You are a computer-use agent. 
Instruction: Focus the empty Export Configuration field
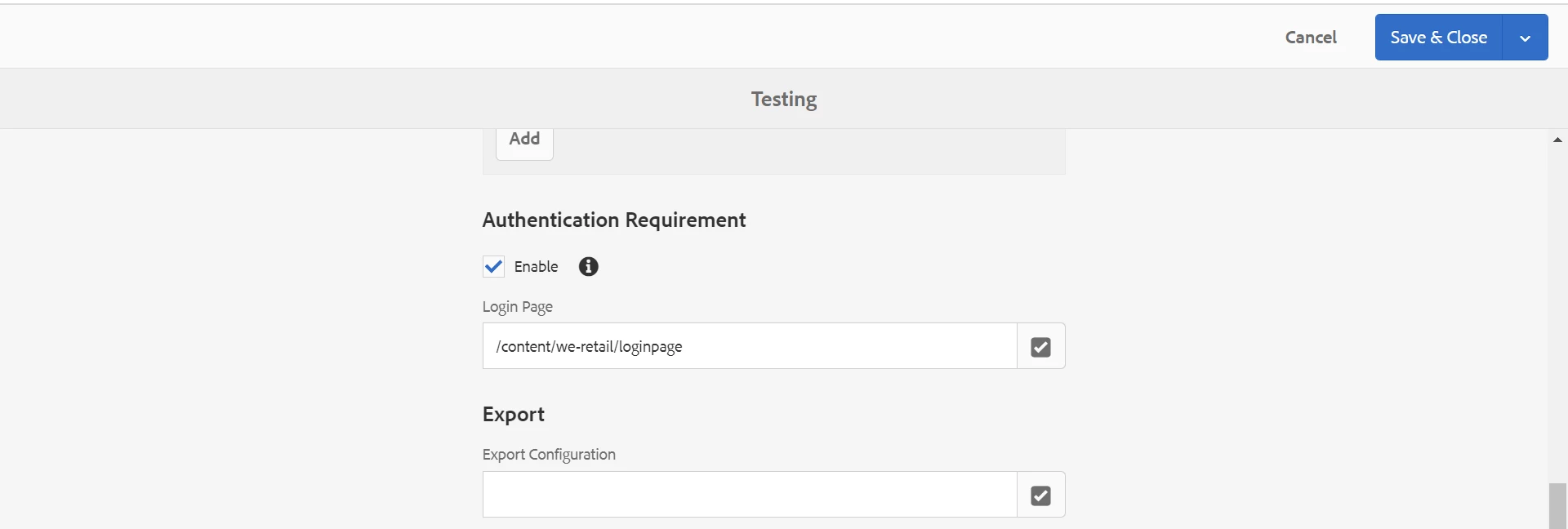coord(749,495)
